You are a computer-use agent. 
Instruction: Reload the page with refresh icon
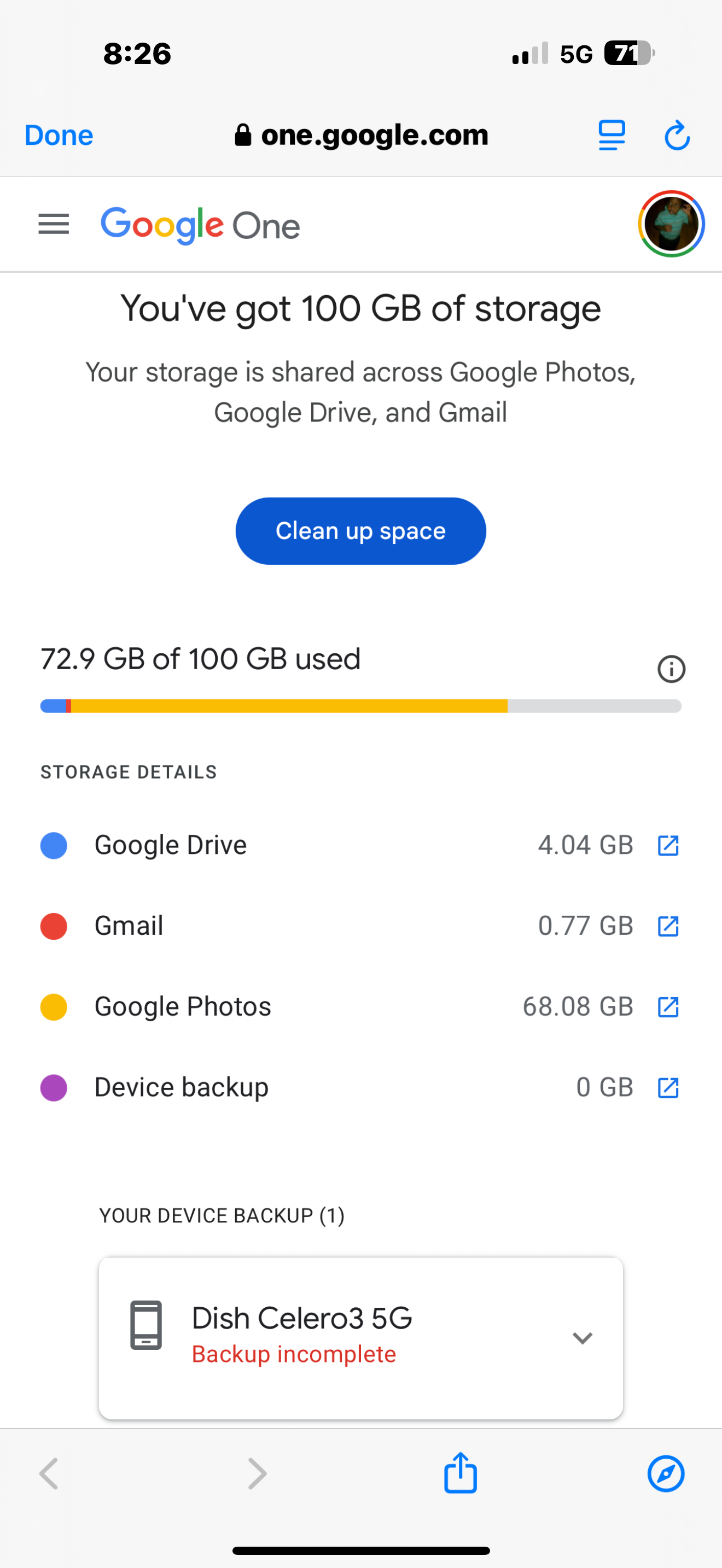(x=677, y=135)
